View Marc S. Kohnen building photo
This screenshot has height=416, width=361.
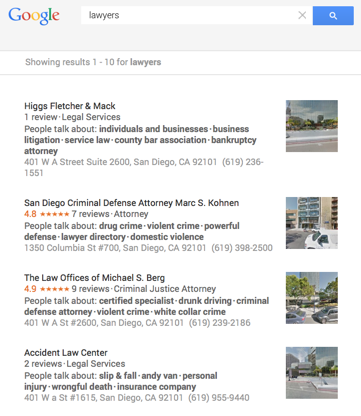point(312,223)
